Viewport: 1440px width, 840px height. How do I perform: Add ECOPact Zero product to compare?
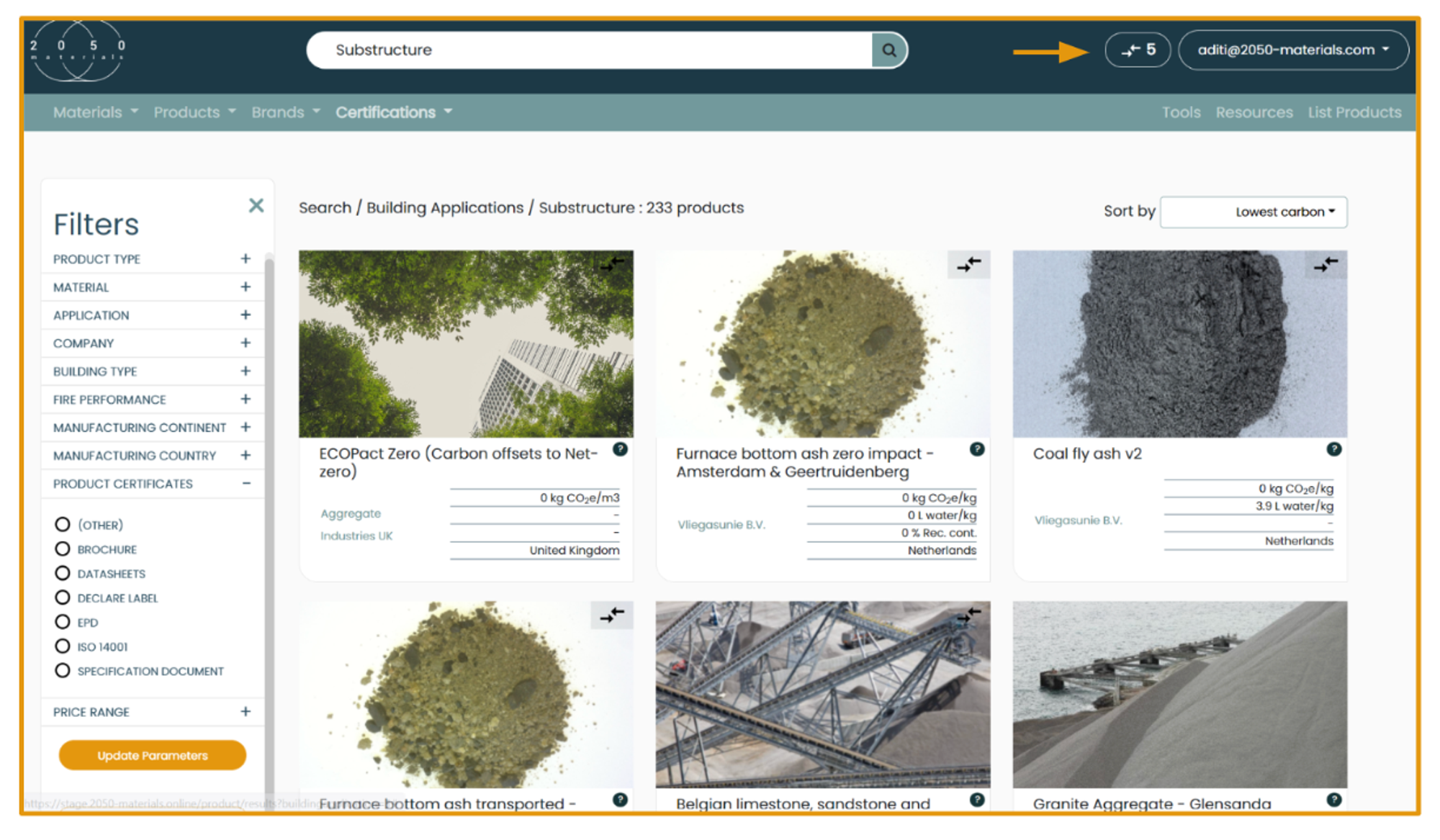[x=612, y=264]
